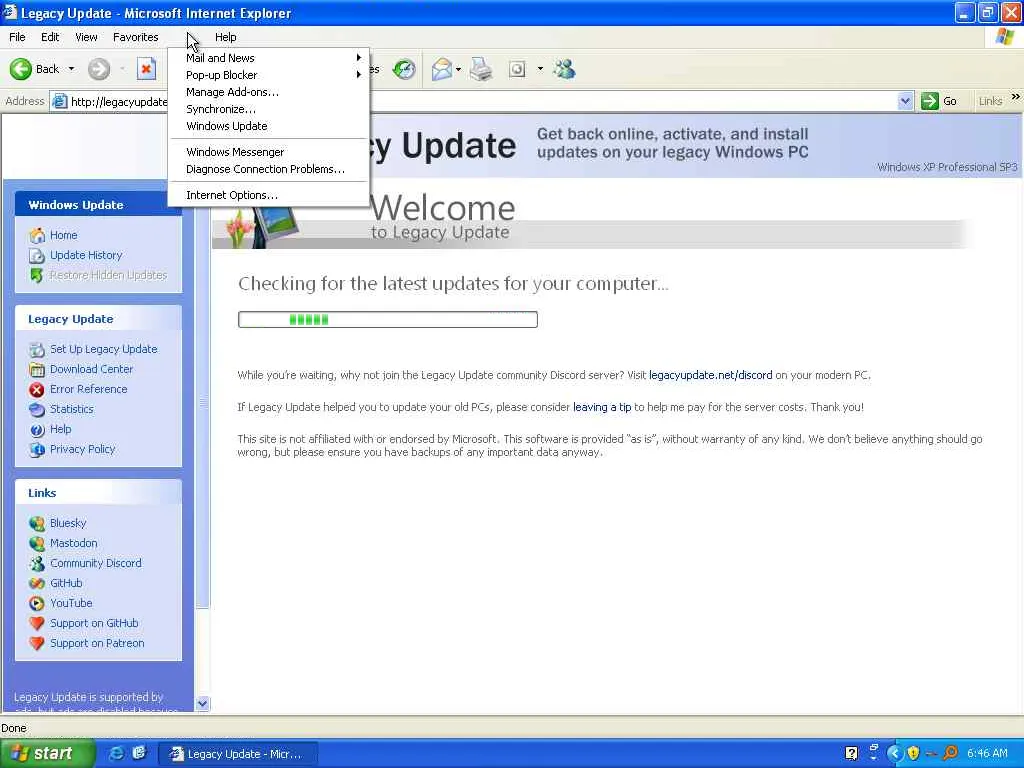Click the page icon in the address bar
1024x768 pixels.
pyautogui.click(x=59, y=101)
